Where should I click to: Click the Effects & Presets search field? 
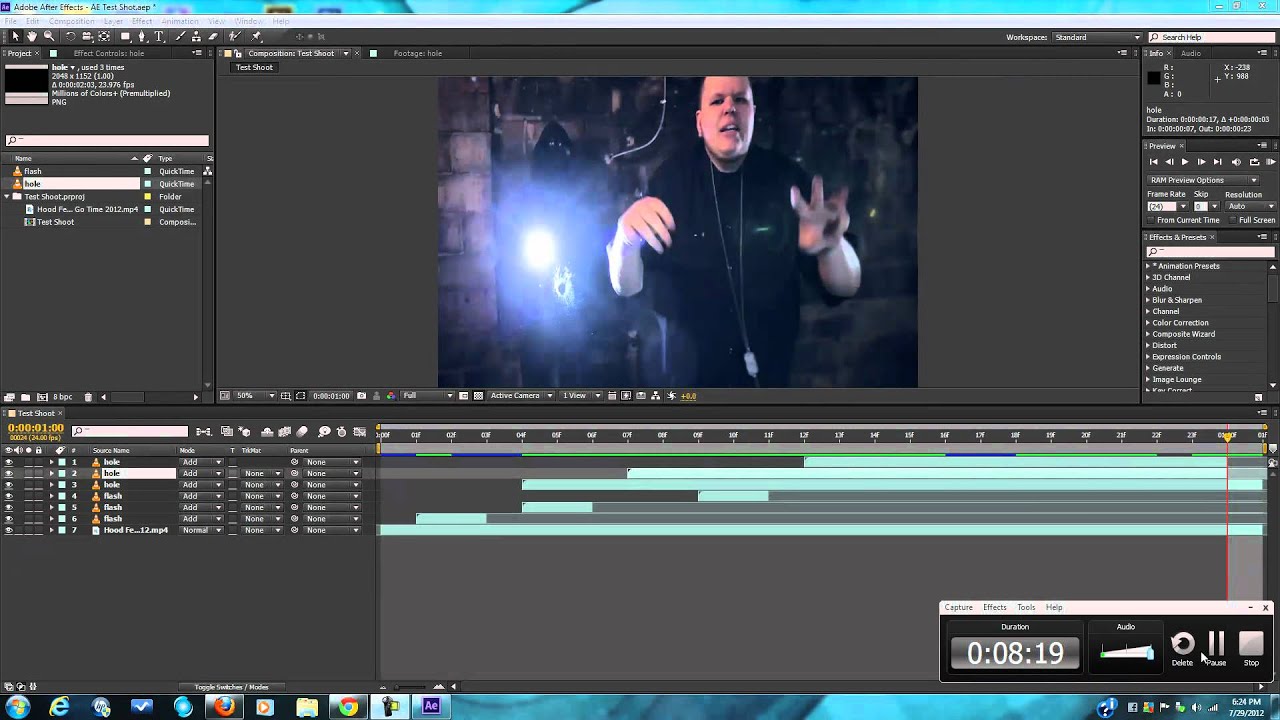coord(1210,252)
